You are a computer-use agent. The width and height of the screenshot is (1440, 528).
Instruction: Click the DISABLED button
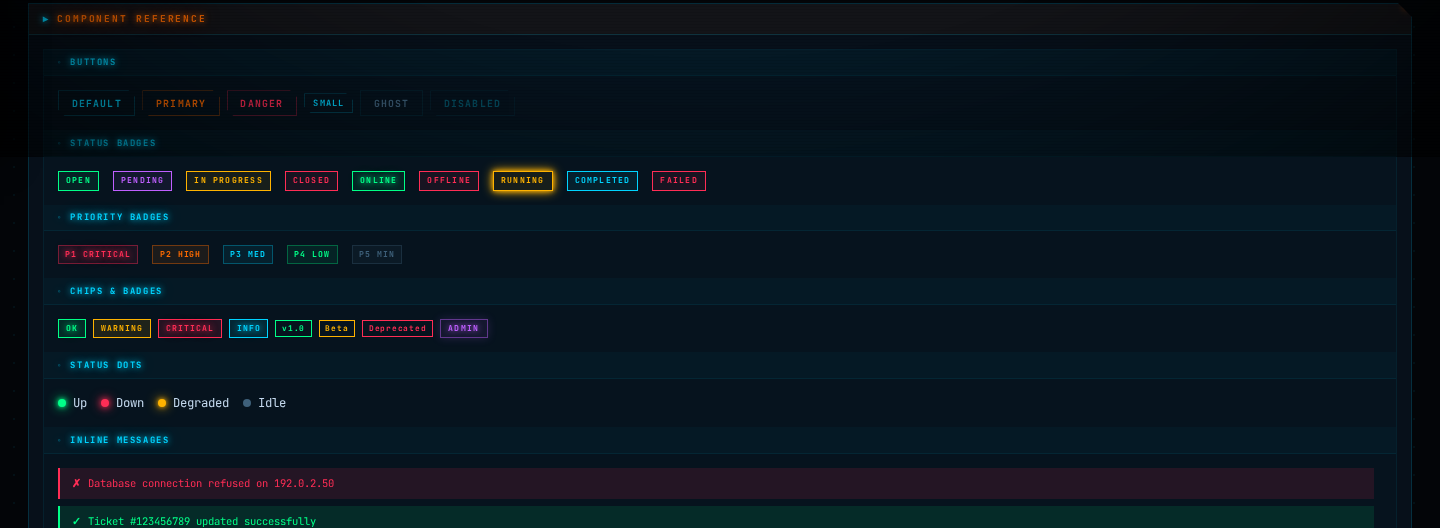pos(473,103)
